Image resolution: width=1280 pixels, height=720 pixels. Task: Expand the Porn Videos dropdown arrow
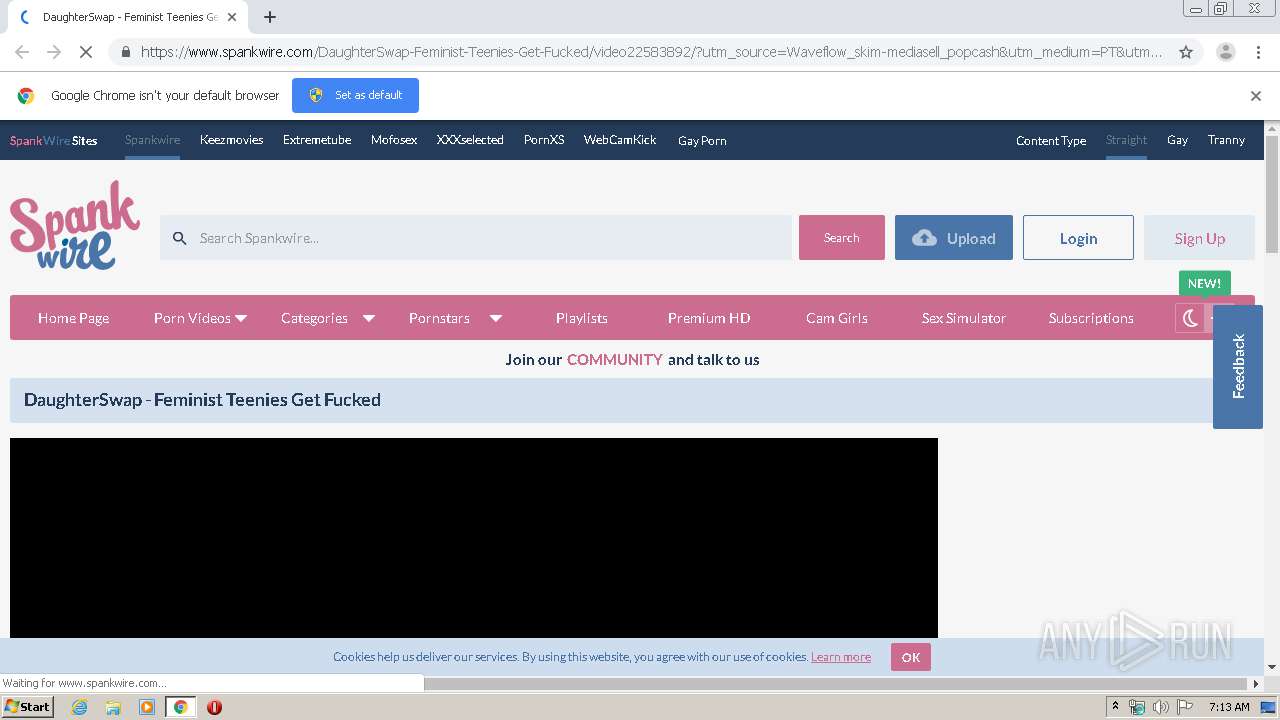(x=241, y=318)
